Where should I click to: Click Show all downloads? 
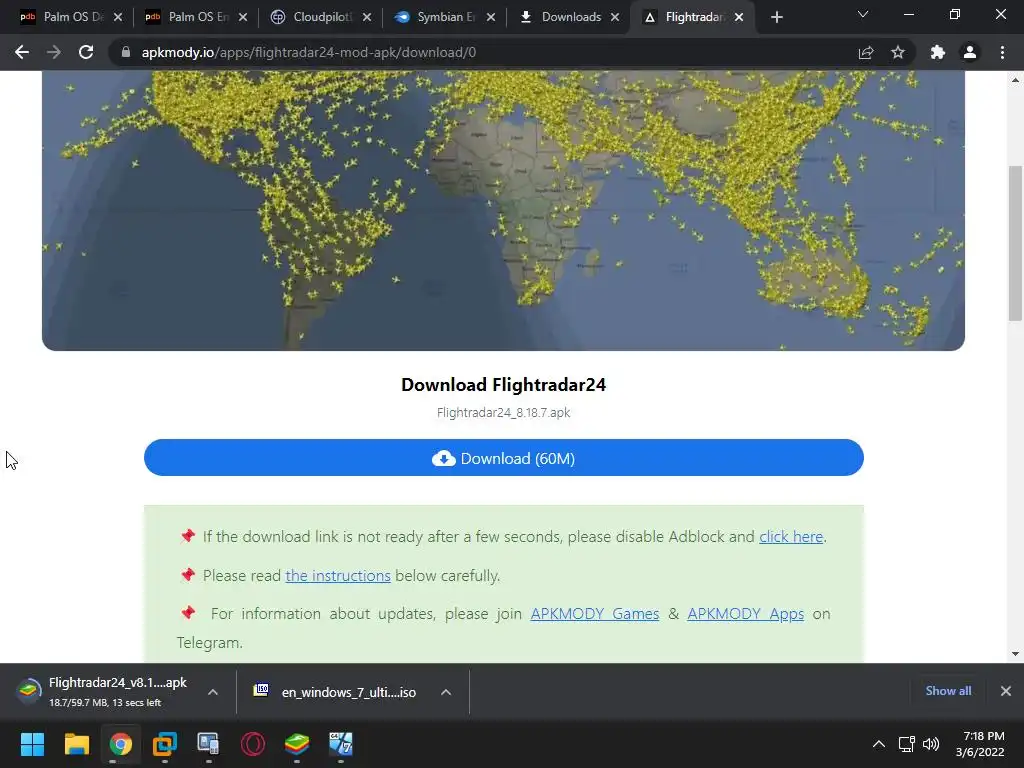click(948, 691)
